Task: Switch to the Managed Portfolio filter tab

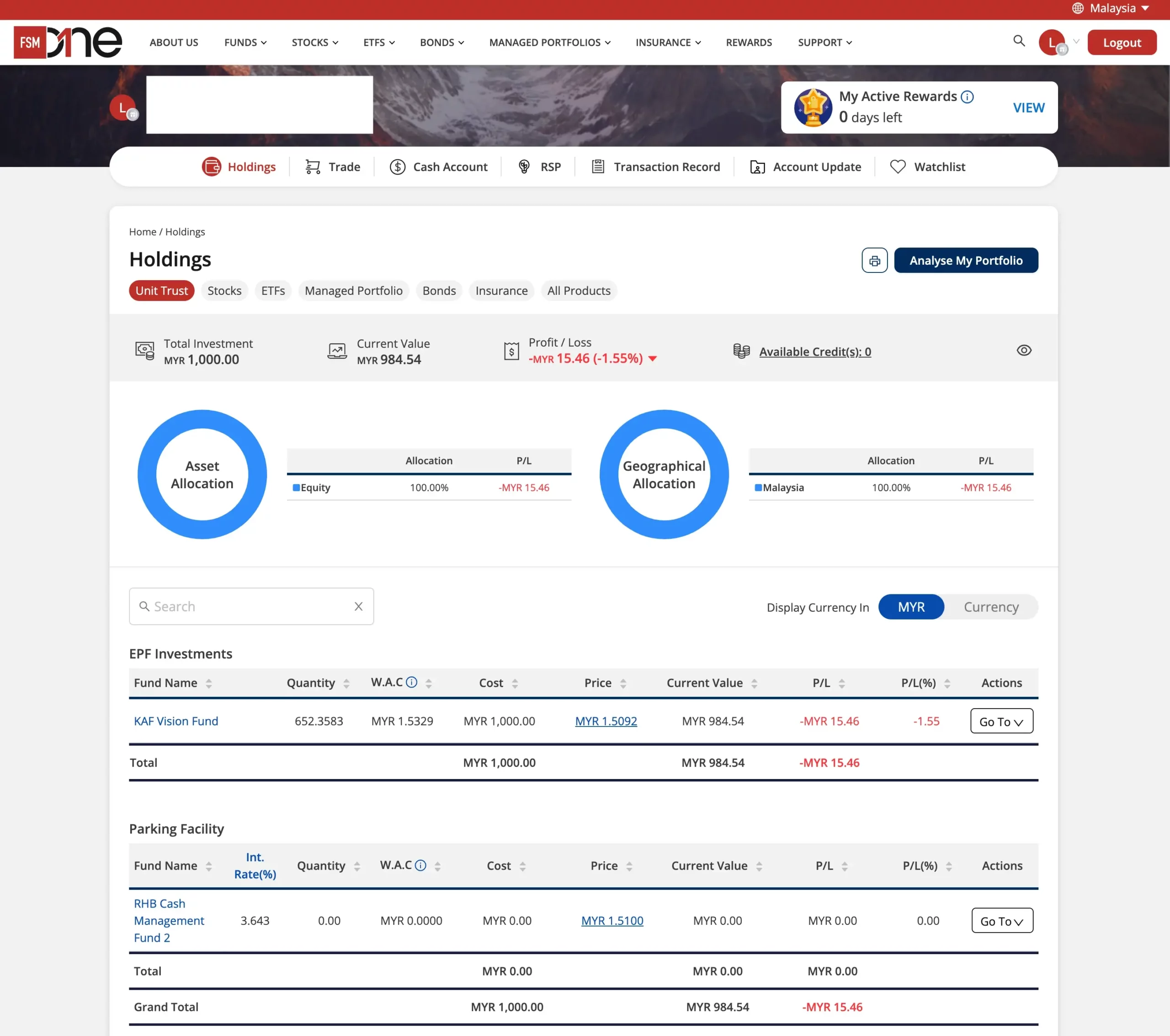Action: pyautogui.click(x=353, y=290)
